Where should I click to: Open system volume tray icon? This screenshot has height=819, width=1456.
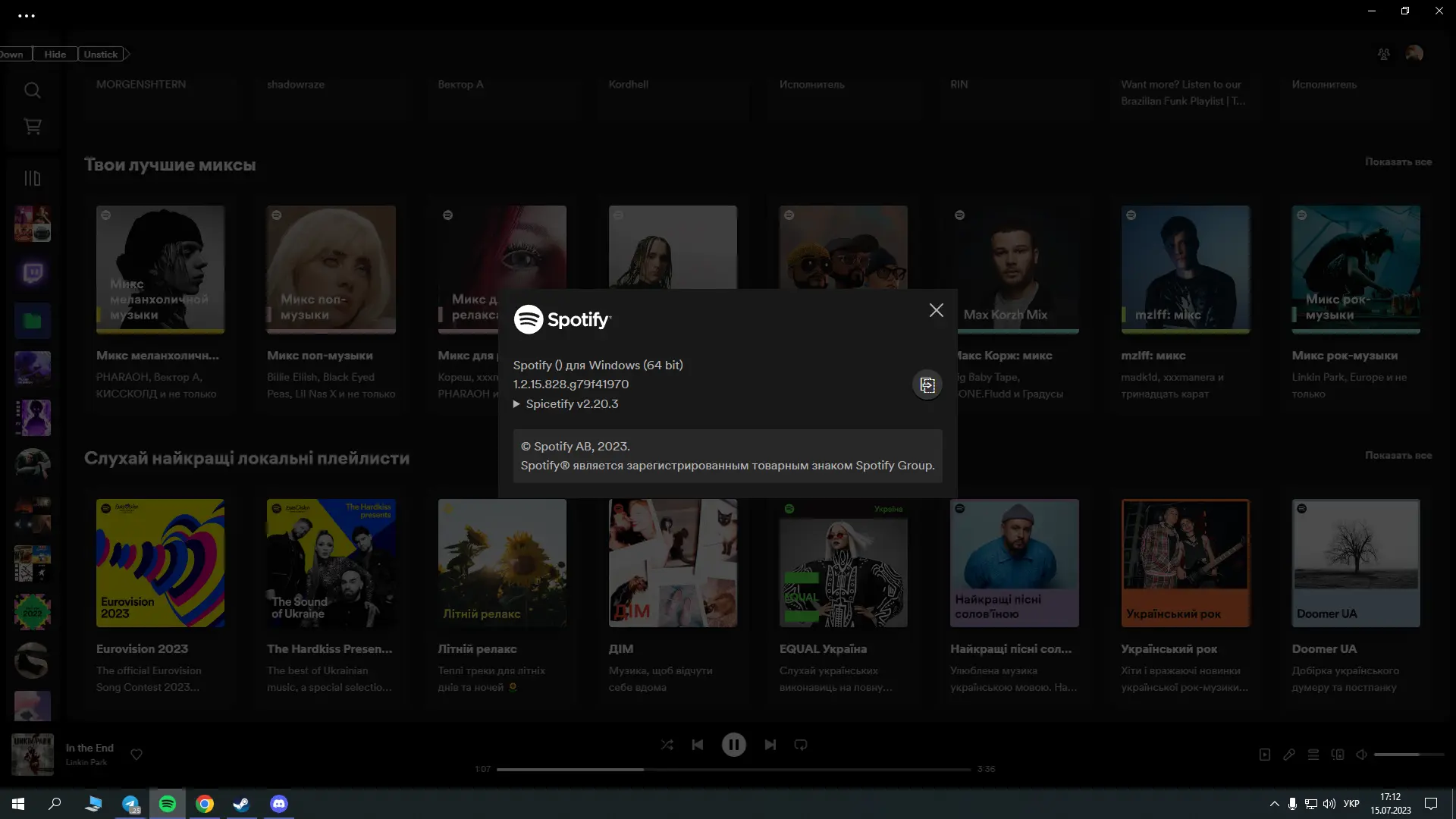1329,804
